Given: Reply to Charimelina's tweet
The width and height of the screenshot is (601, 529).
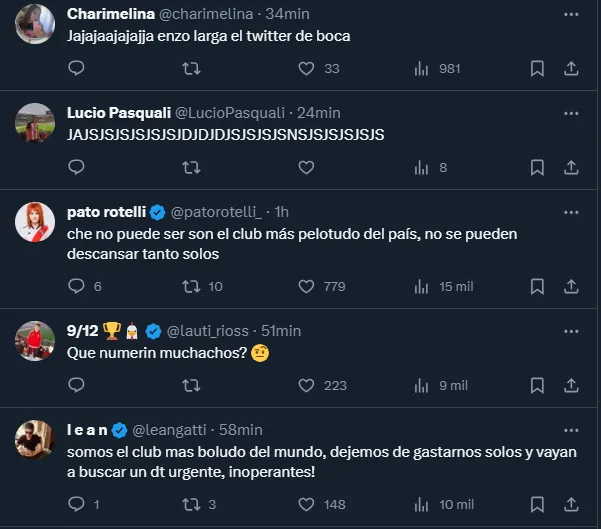Looking at the screenshot, I should tap(77, 69).
